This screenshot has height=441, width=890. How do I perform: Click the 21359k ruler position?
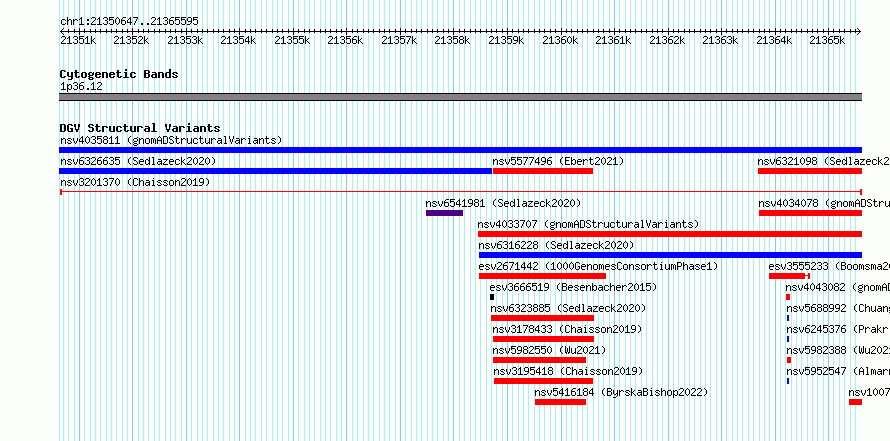pyautogui.click(x=506, y=40)
